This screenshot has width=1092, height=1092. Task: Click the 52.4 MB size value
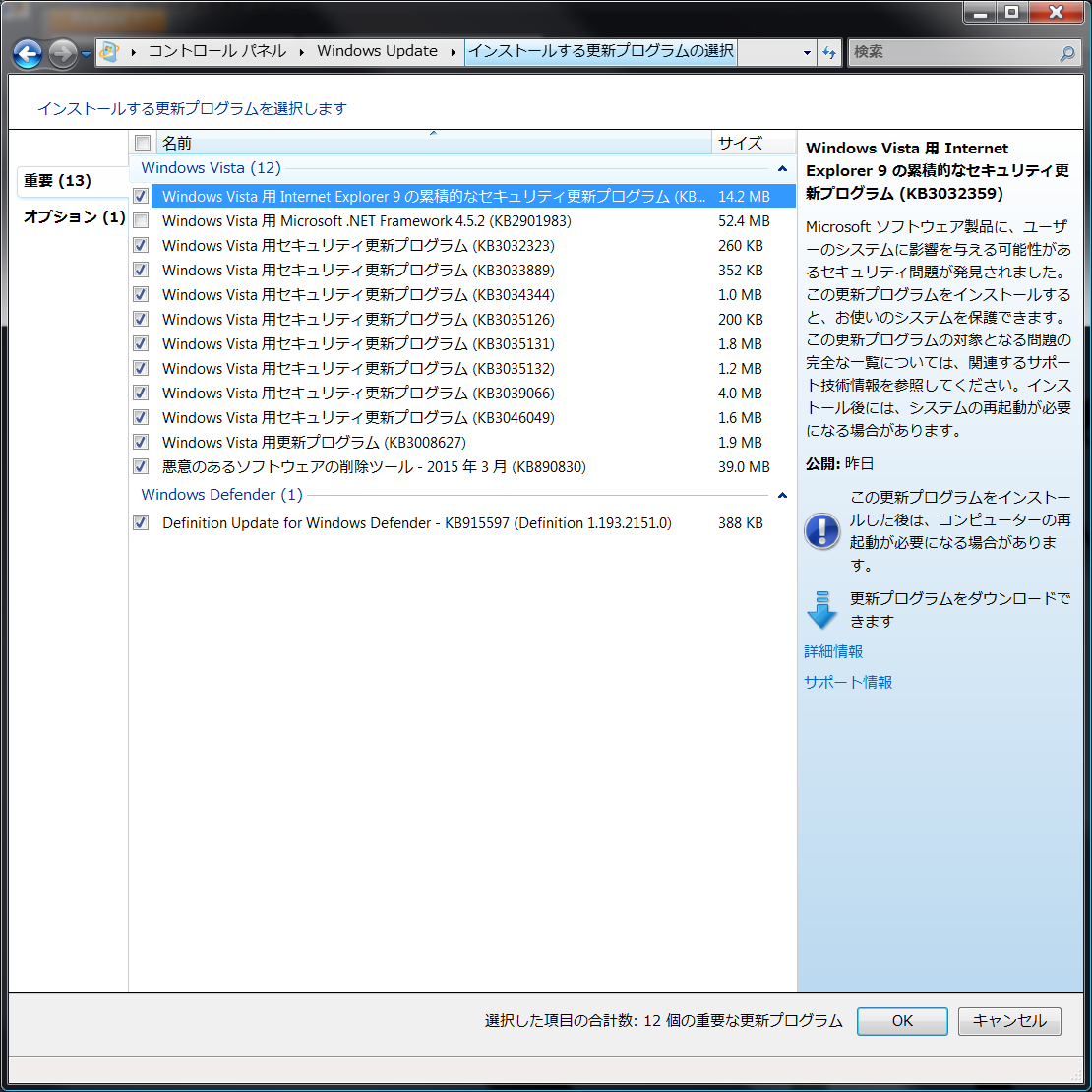[x=744, y=221]
